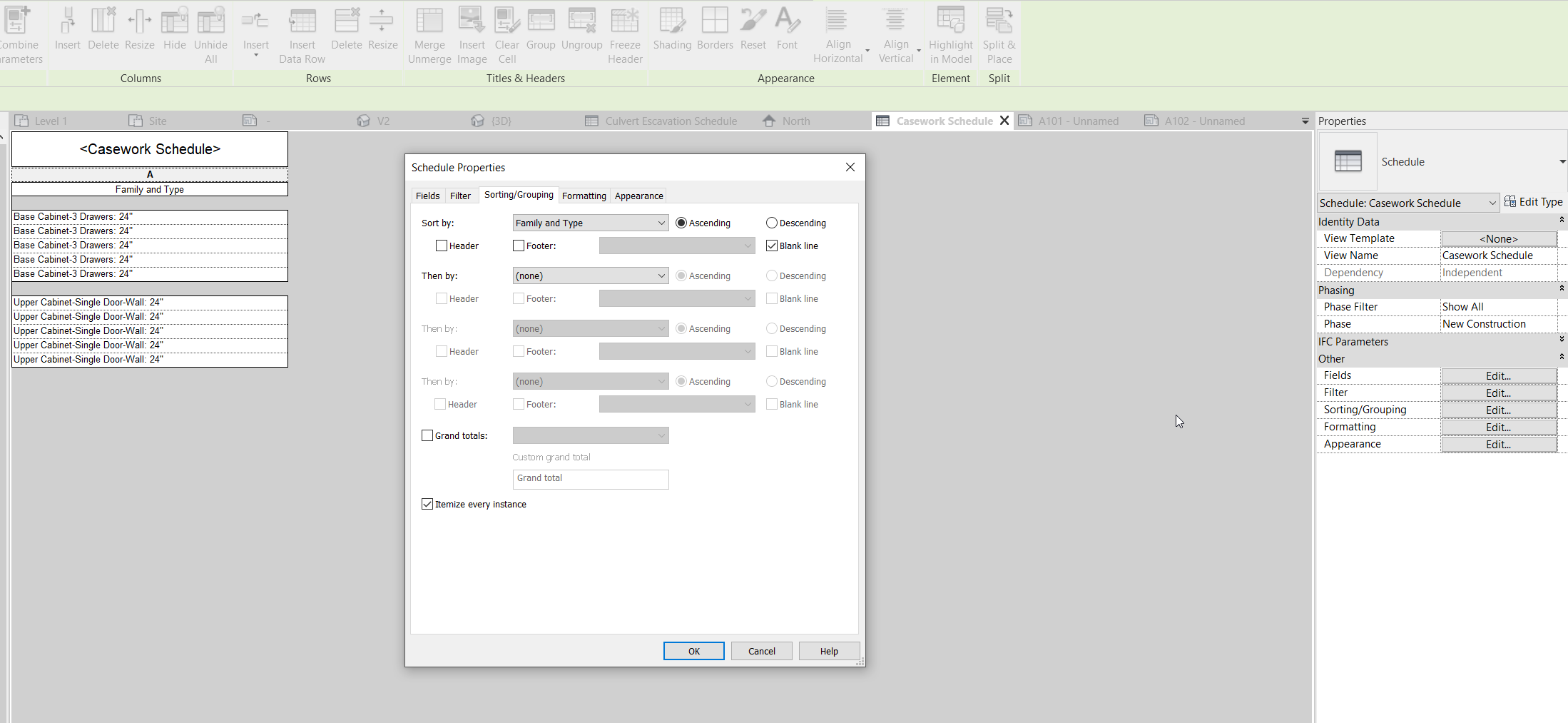Click the Edit Type button
The image size is (1568, 723).
tap(1534, 202)
